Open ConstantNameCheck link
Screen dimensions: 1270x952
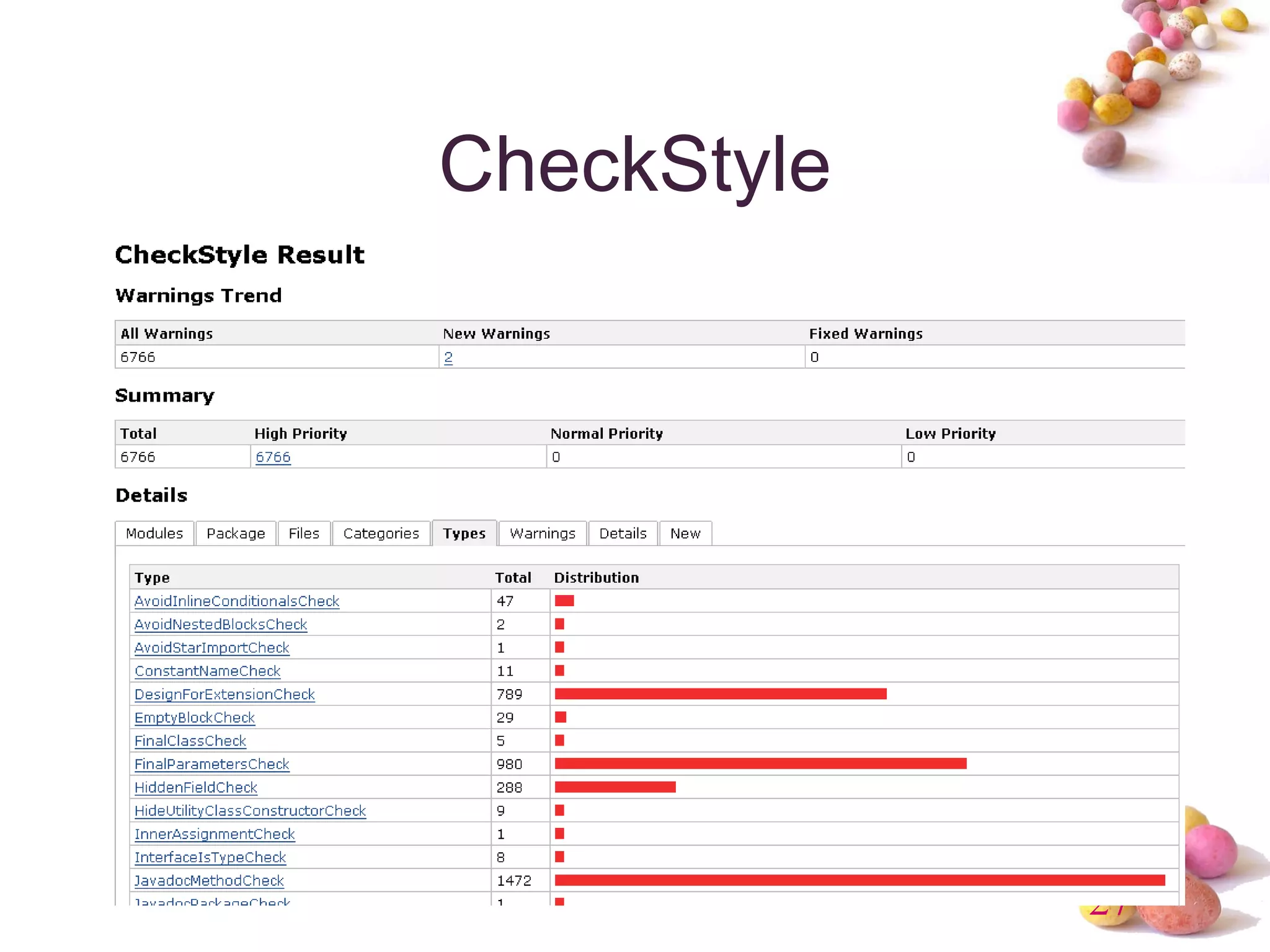[208, 671]
